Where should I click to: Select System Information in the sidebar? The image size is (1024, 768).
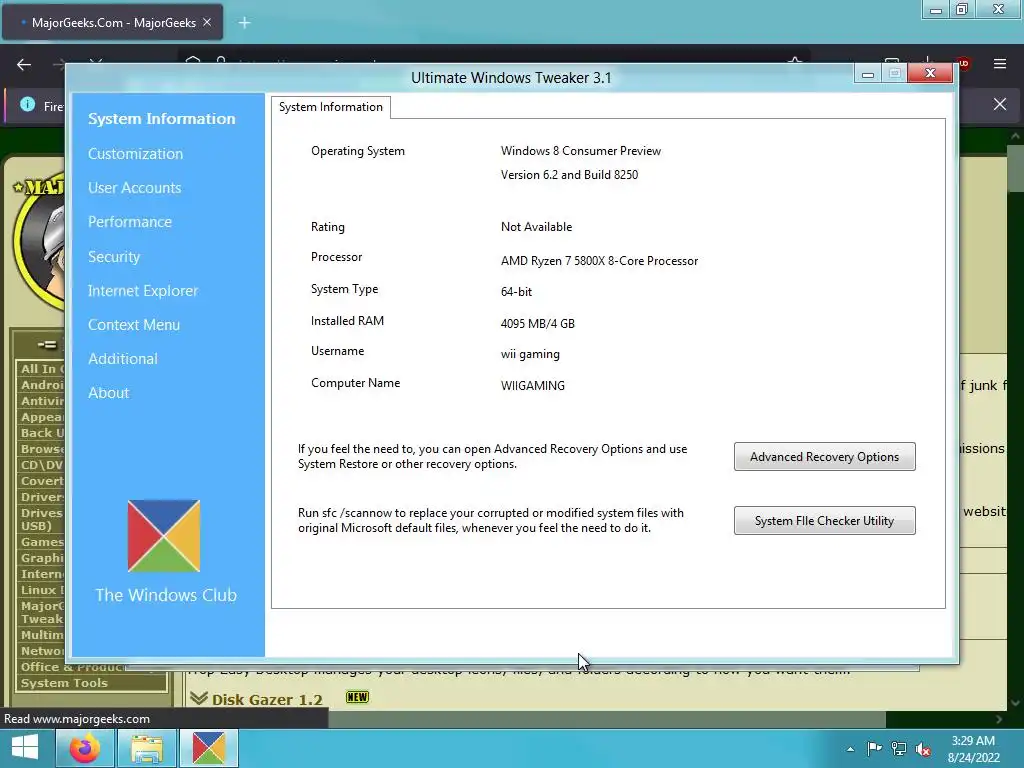point(161,119)
